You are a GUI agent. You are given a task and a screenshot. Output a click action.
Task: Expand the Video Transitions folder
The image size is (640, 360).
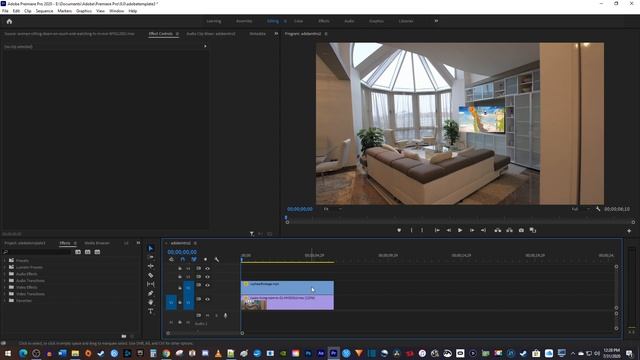(x=5, y=294)
